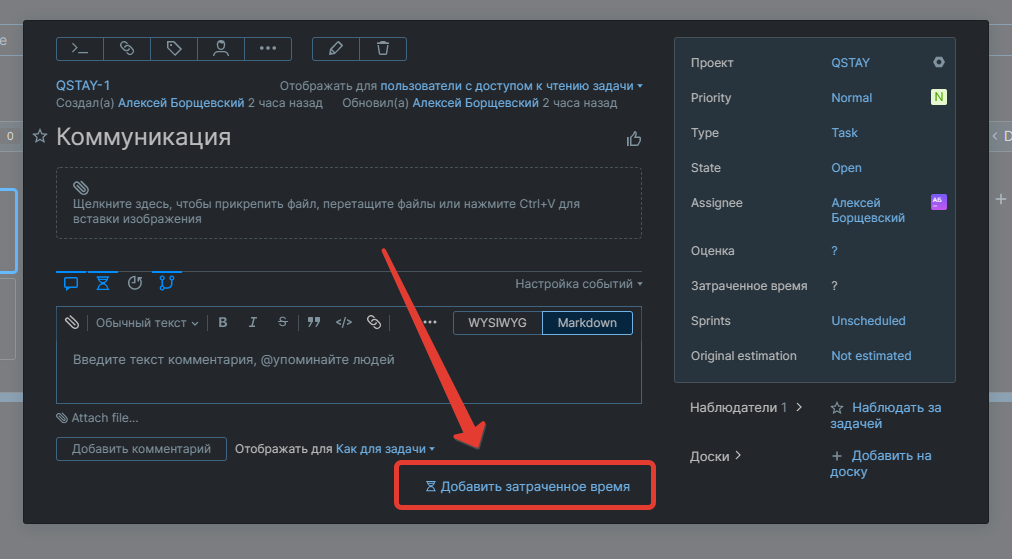Click the pencil edit issue icon
Viewport: 1012px width, 559px height.
tap(336, 48)
